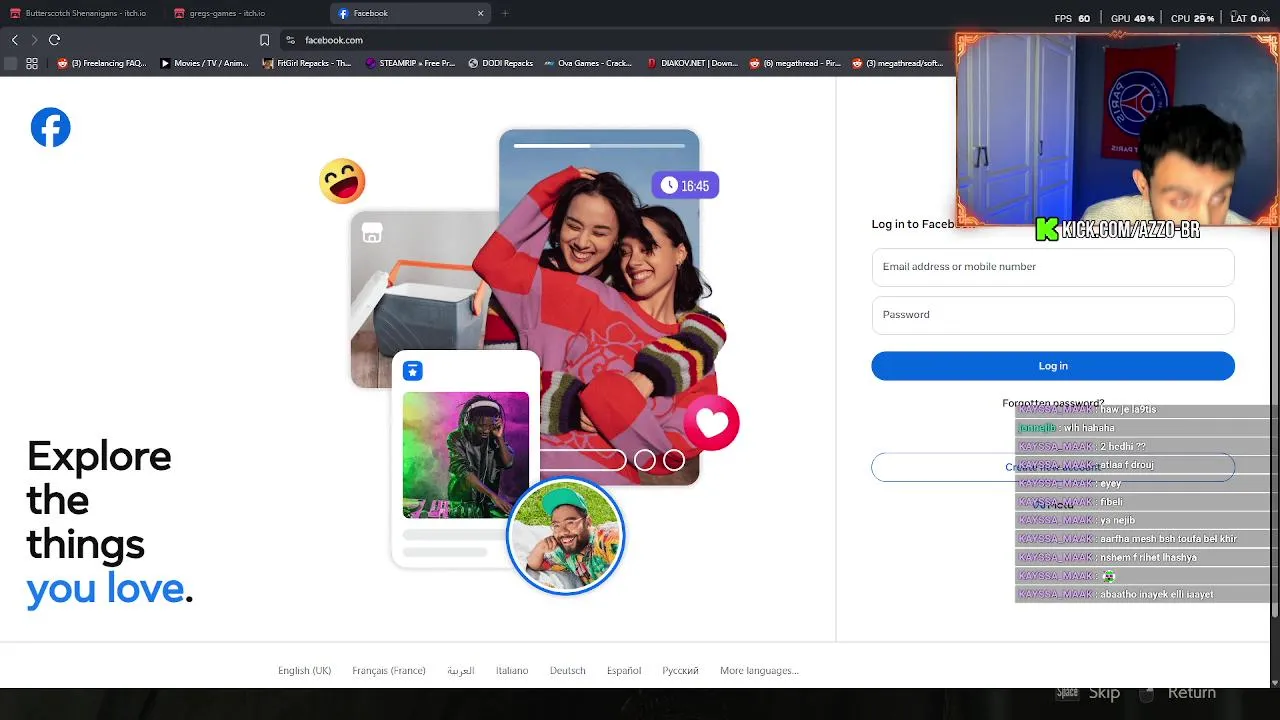Open the FitGirl Repacks bookmark
This screenshot has height=720, width=1280.
(x=307, y=63)
